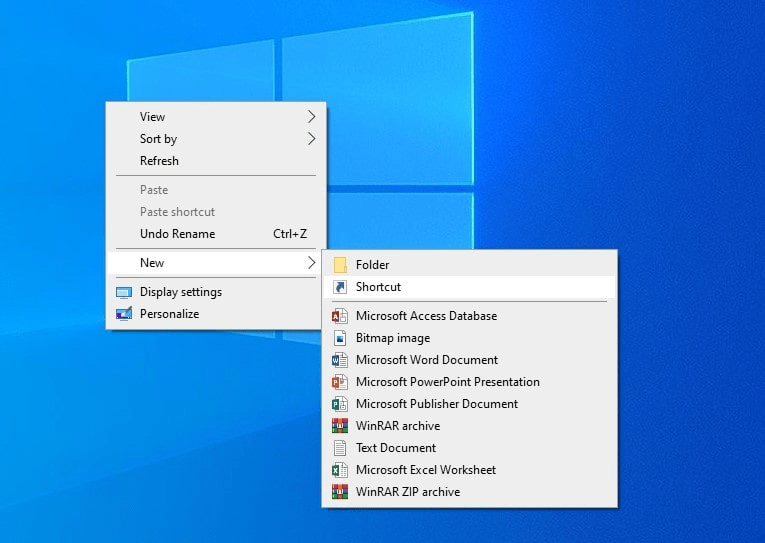Create a new Folder
Image resolution: width=765 pixels, height=543 pixels.
coord(469,265)
